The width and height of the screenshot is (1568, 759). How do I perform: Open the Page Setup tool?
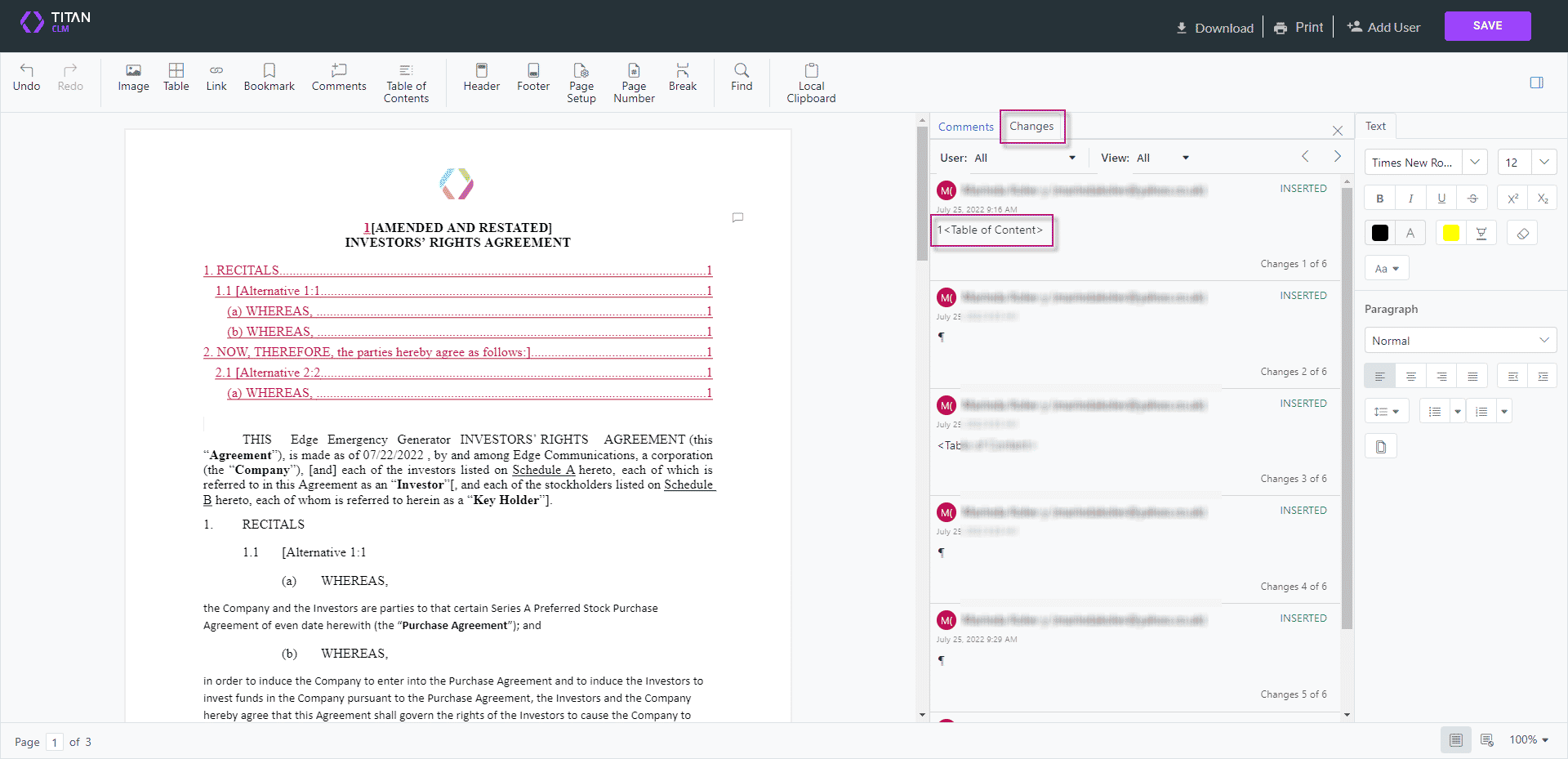(x=581, y=83)
